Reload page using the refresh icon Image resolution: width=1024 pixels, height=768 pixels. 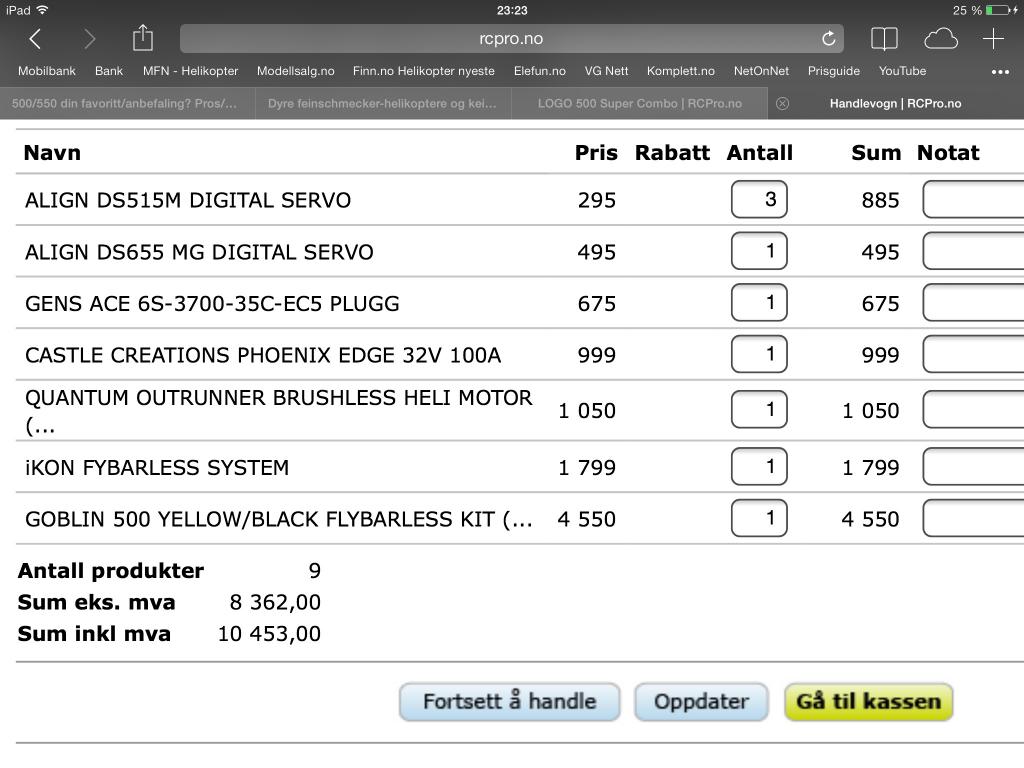click(828, 39)
